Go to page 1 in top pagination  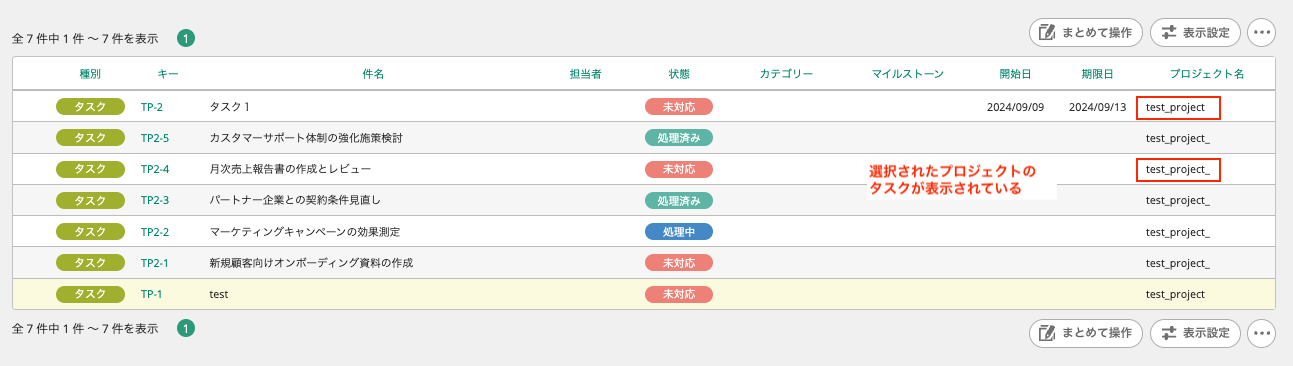tap(186, 39)
